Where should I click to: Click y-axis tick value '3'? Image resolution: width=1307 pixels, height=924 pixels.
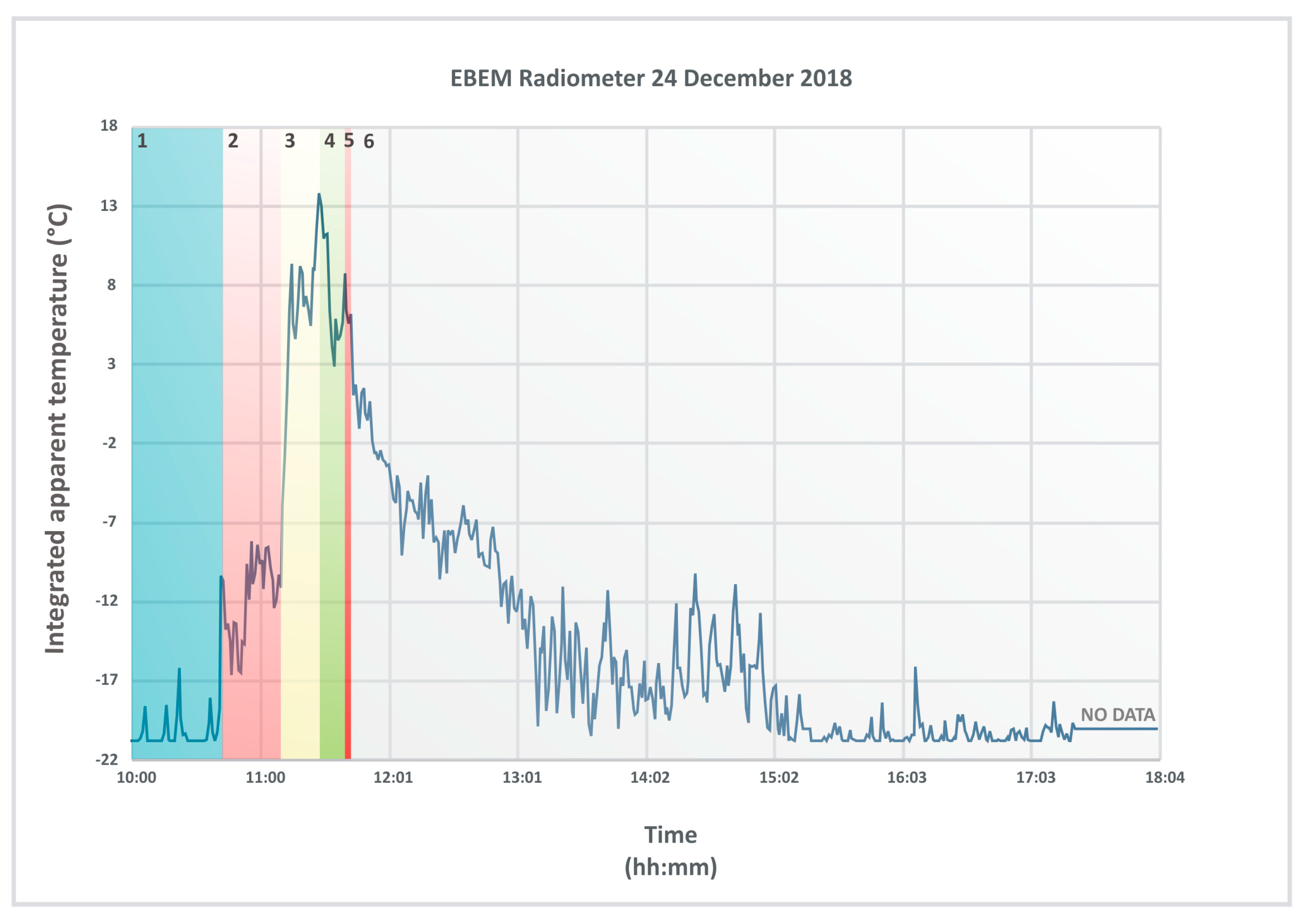(111, 364)
